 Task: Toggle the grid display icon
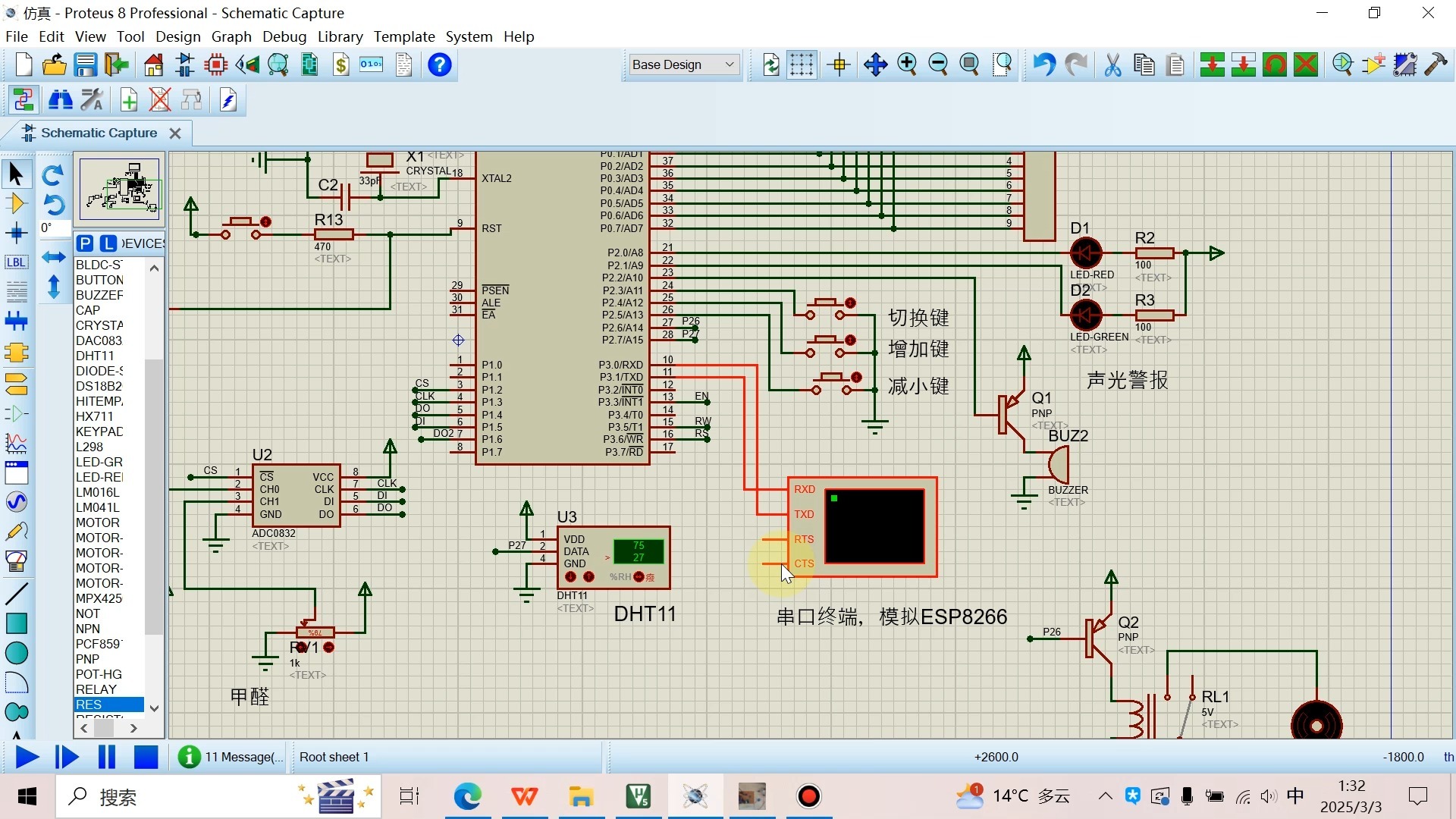point(801,65)
